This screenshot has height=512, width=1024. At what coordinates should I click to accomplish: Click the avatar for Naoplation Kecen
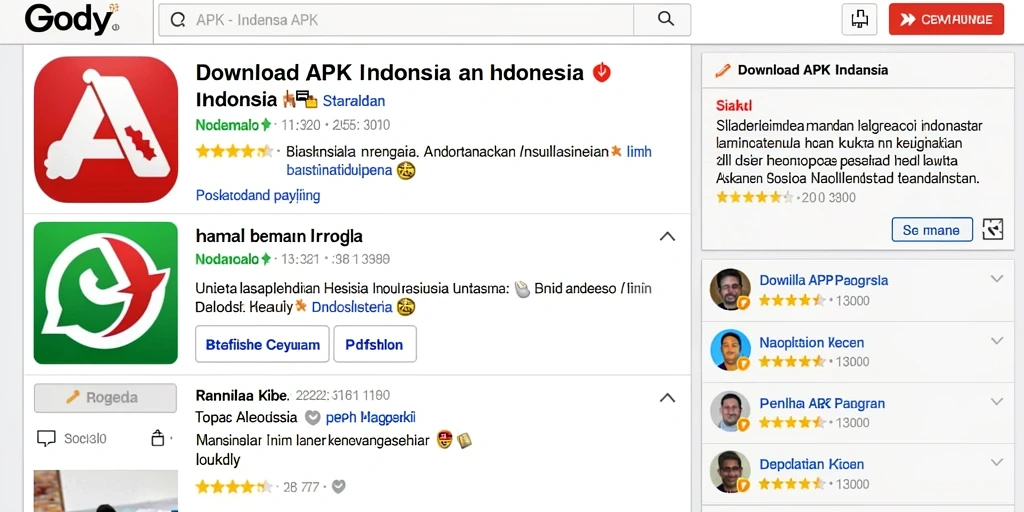click(730, 349)
